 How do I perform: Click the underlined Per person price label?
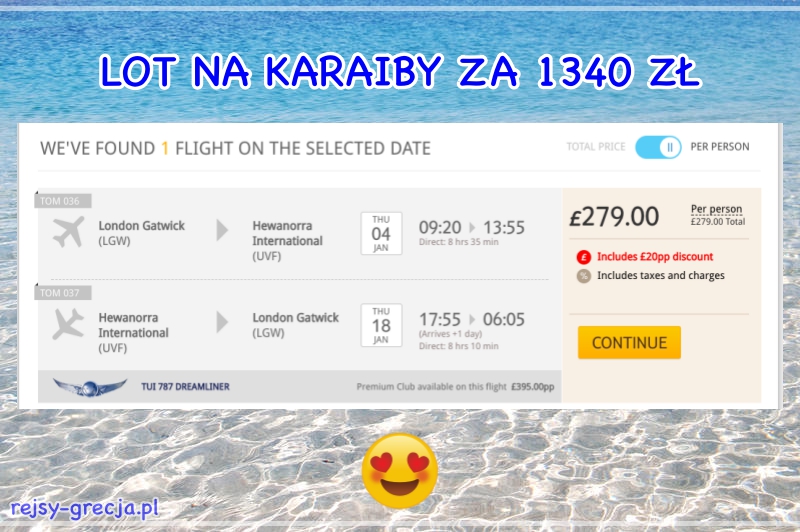pyautogui.click(x=716, y=209)
